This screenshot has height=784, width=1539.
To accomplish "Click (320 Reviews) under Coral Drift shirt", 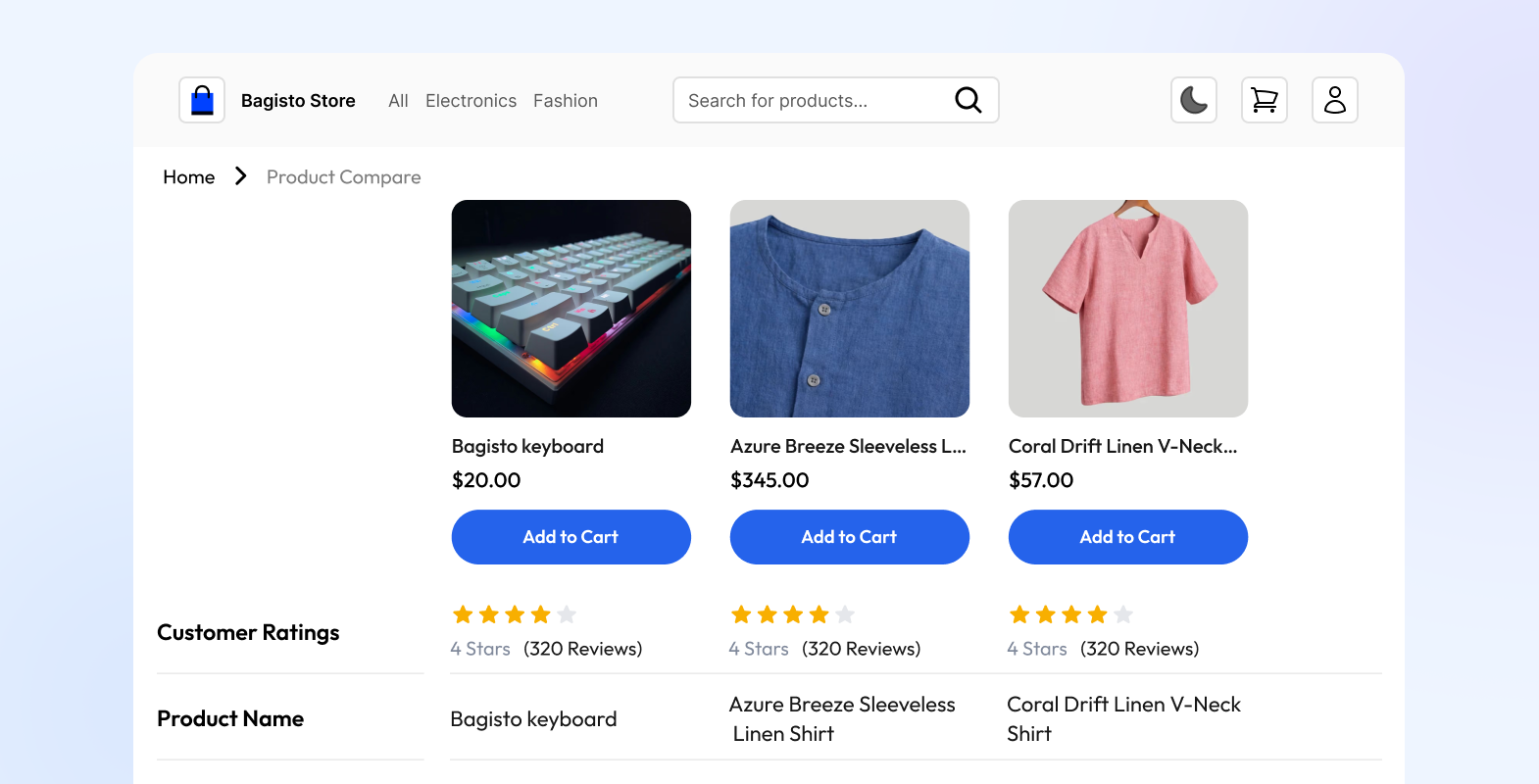I will [x=1140, y=649].
